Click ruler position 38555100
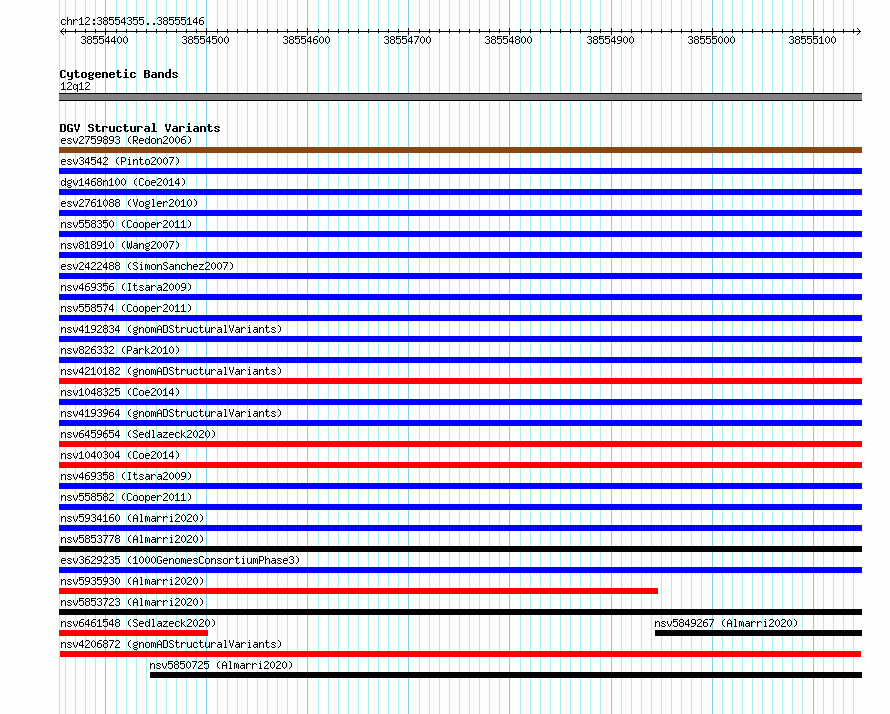890x714 pixels. tap(812, 40)
